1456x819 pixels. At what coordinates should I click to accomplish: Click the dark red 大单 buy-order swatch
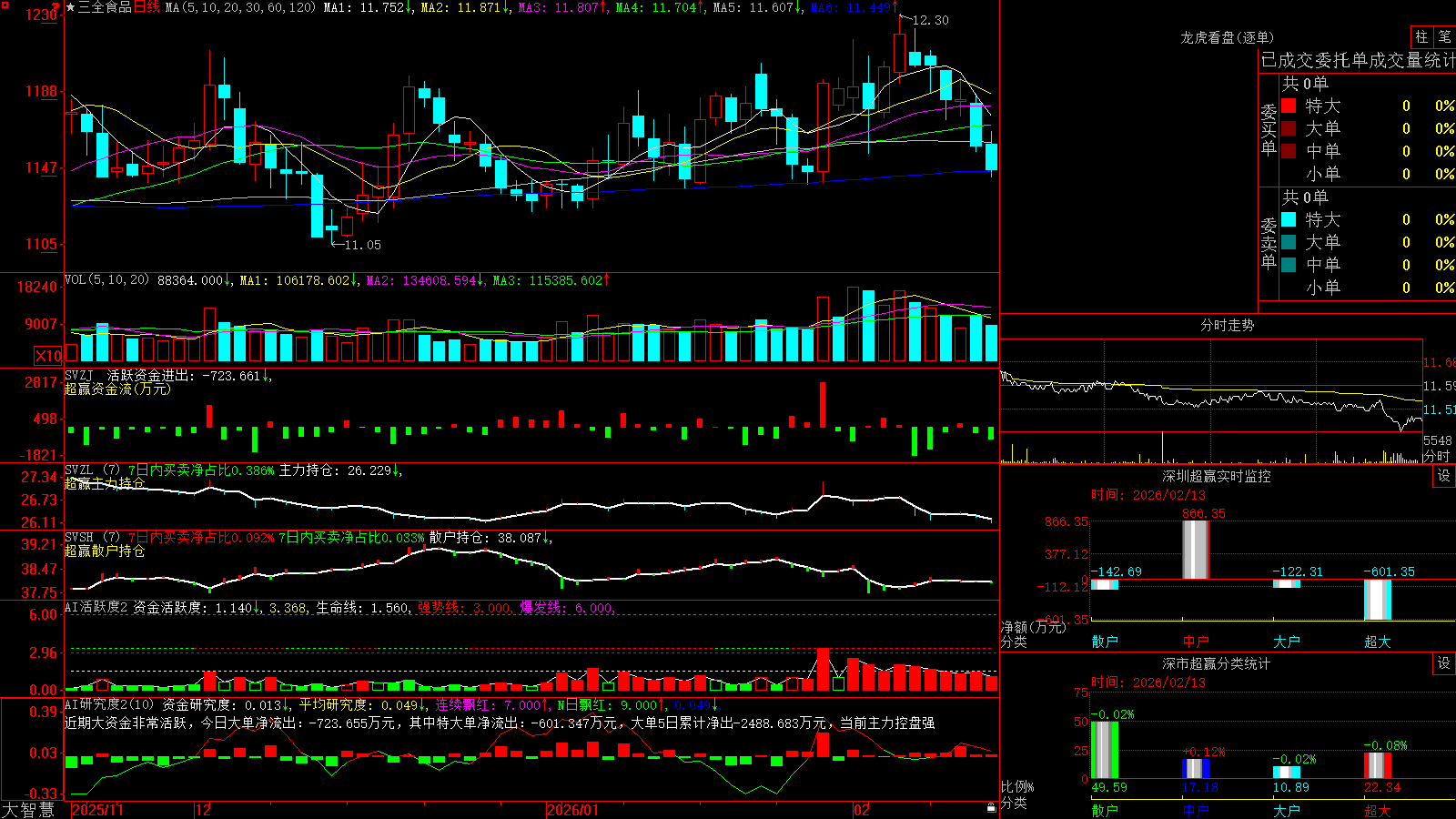click(x=1289, y=128)
